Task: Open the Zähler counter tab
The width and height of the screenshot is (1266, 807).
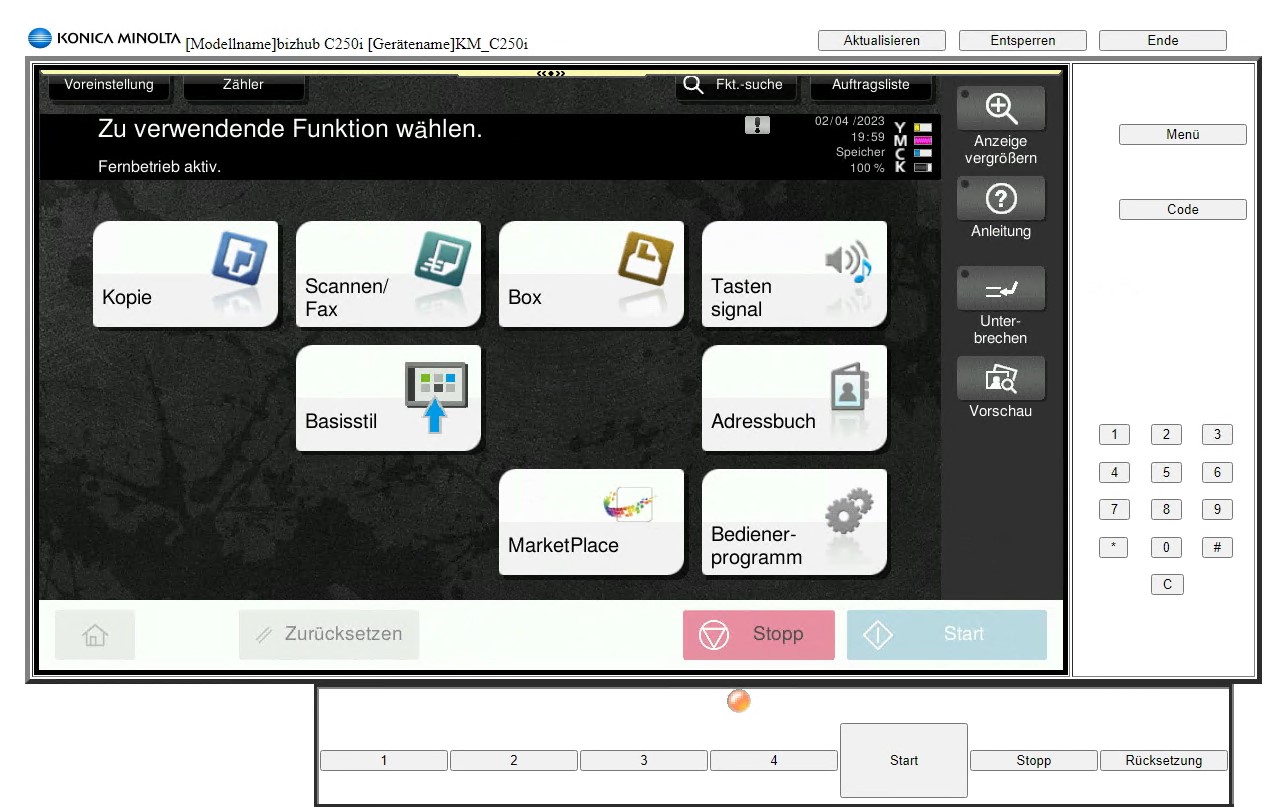Action: [243, 85]
